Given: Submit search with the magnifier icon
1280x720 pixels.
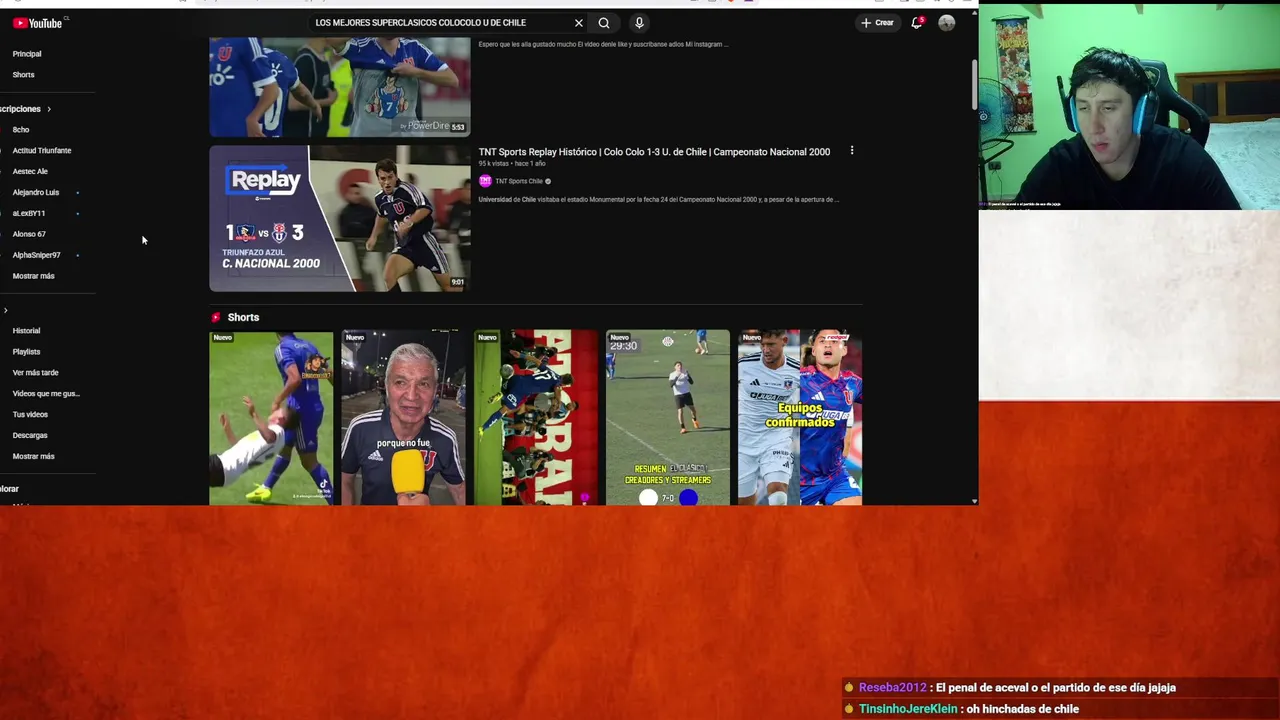Looking at the screenshot, I should pyautogui.click(x=604, y=23).
